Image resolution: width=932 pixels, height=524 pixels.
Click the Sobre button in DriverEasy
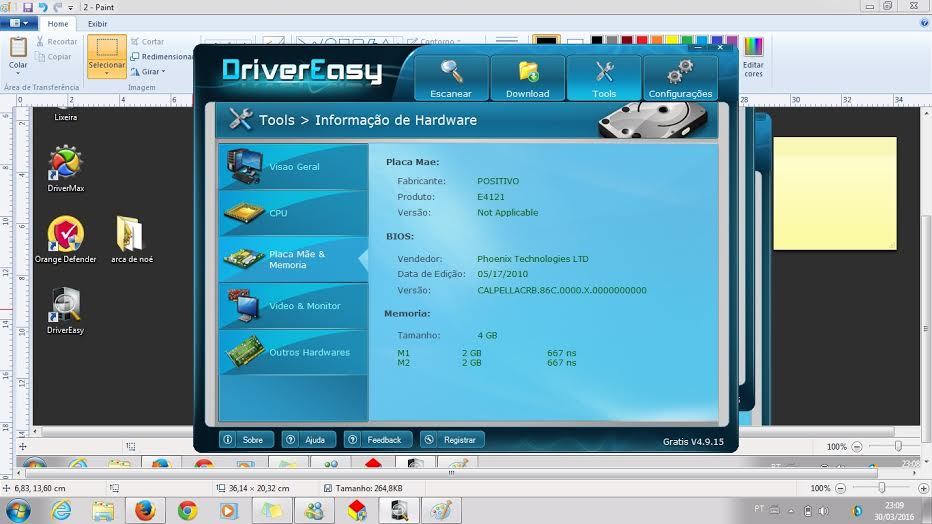coord(246,440)
